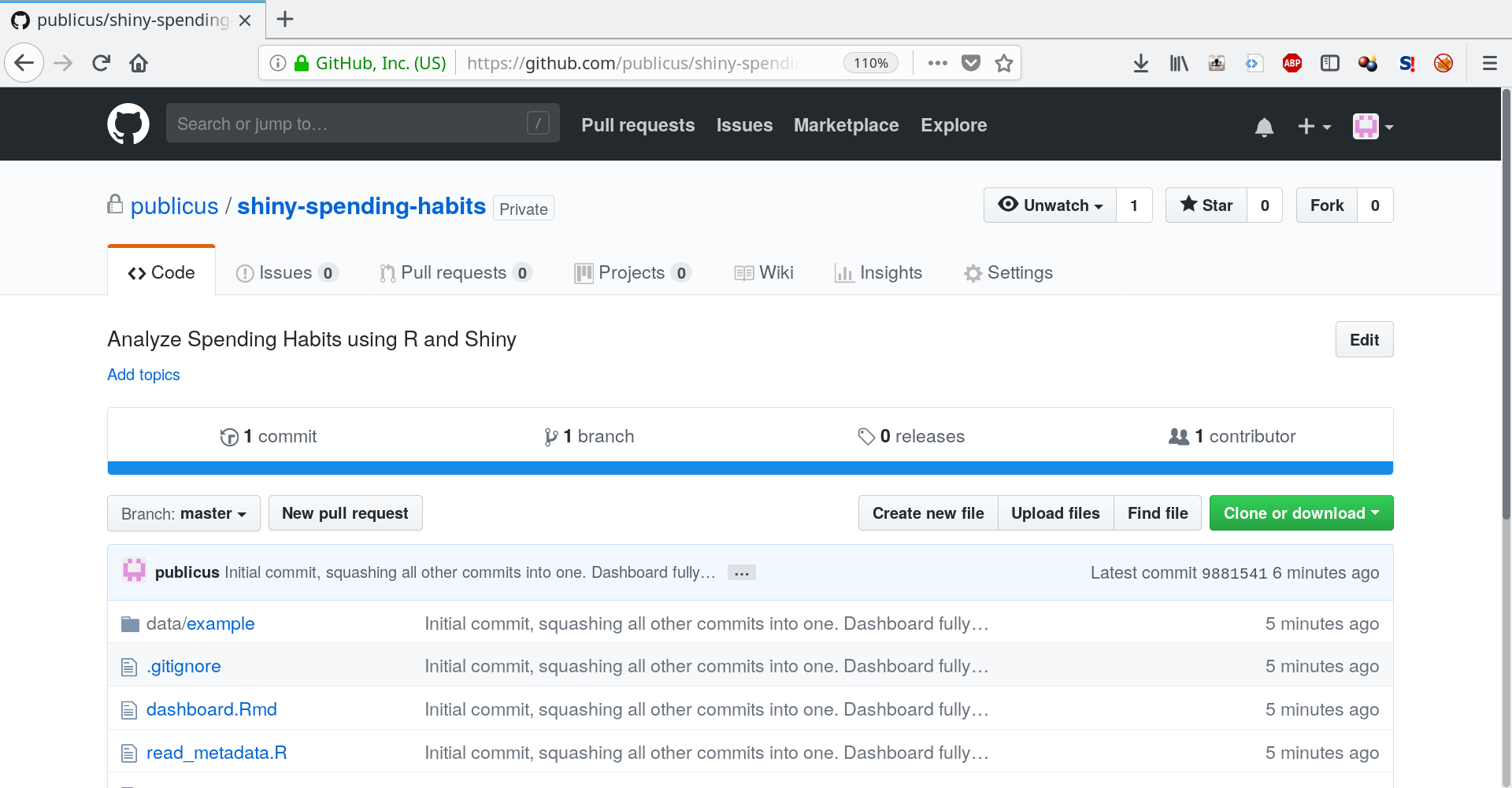The image size is (1512, 788).
Task: Open the read_metadata.R file
Action: 217,753
